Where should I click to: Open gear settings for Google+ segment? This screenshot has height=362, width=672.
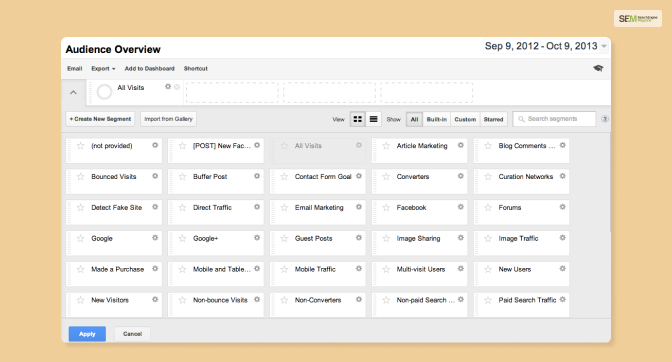click(257, 238)
